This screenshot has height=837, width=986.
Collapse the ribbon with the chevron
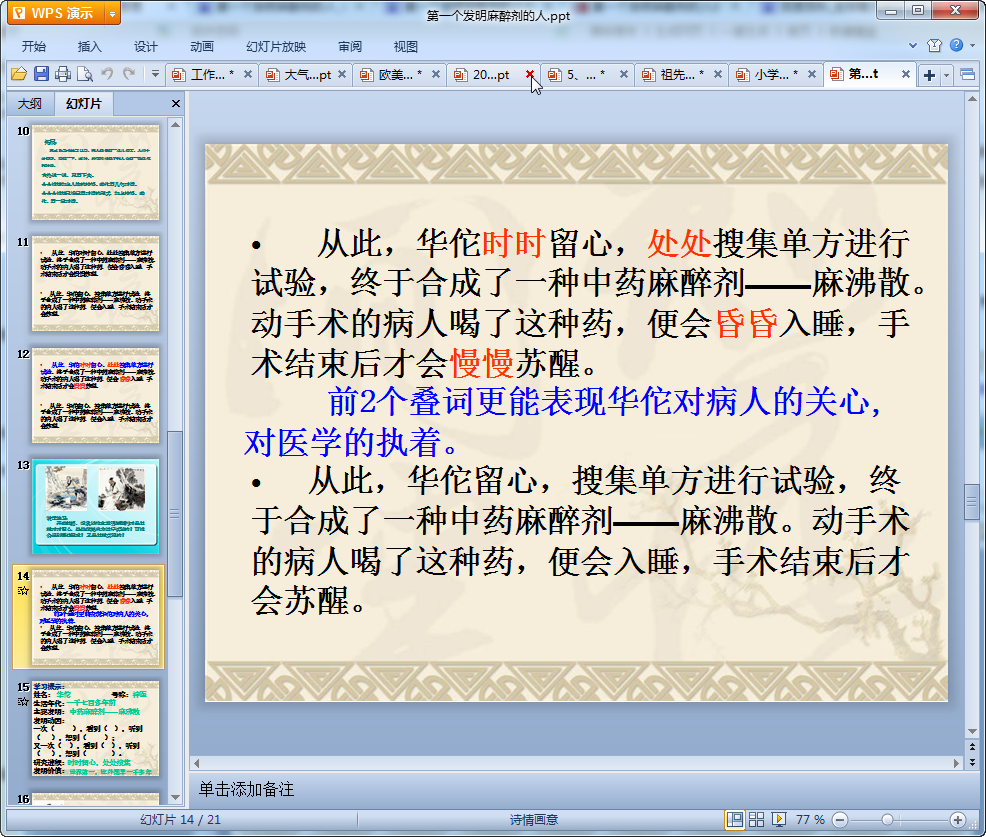(x=913, y=45)
